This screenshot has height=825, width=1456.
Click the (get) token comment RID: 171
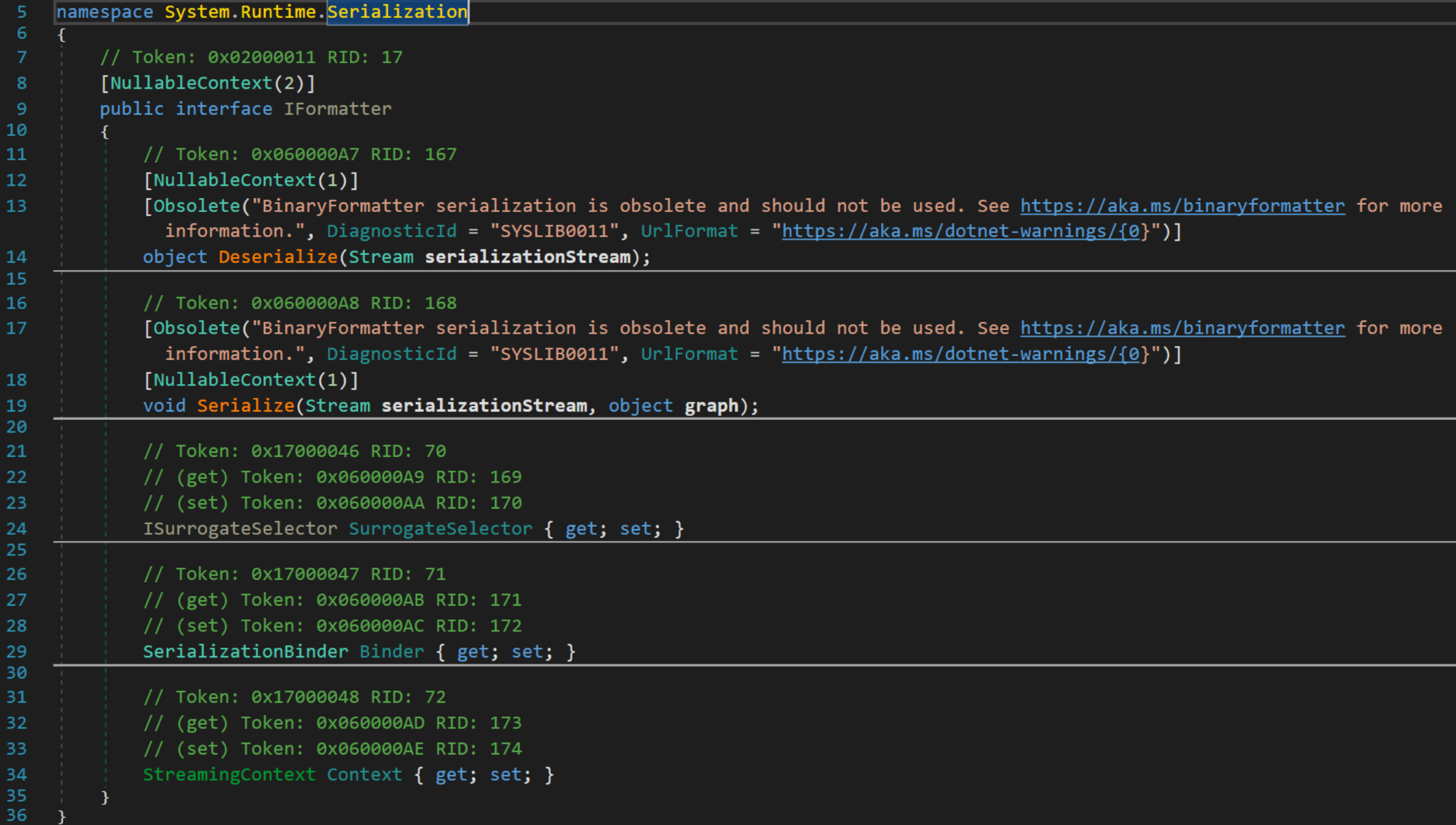tap(332, 600)
